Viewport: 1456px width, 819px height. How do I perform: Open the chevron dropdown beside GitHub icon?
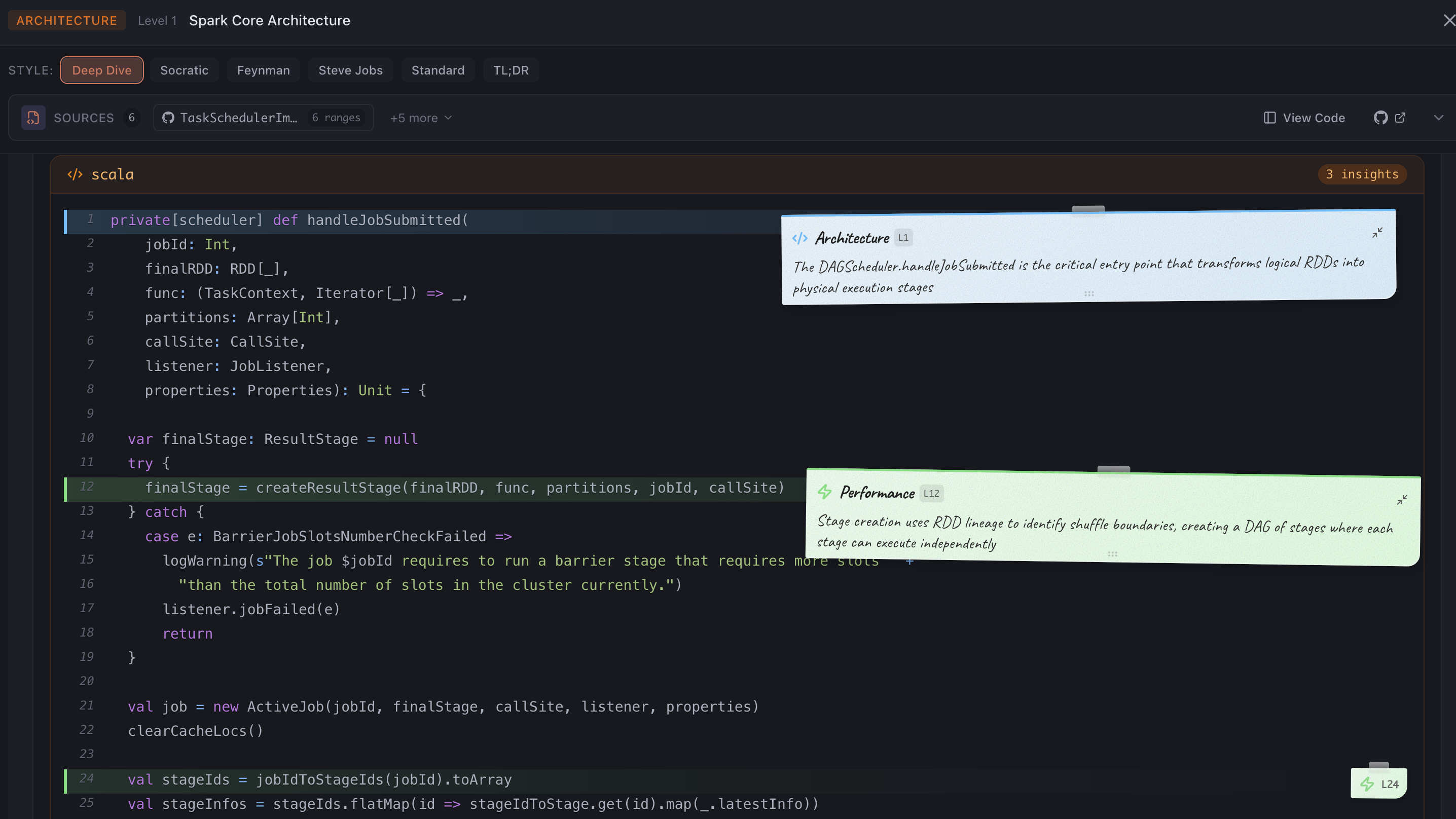pos(1439,118)
